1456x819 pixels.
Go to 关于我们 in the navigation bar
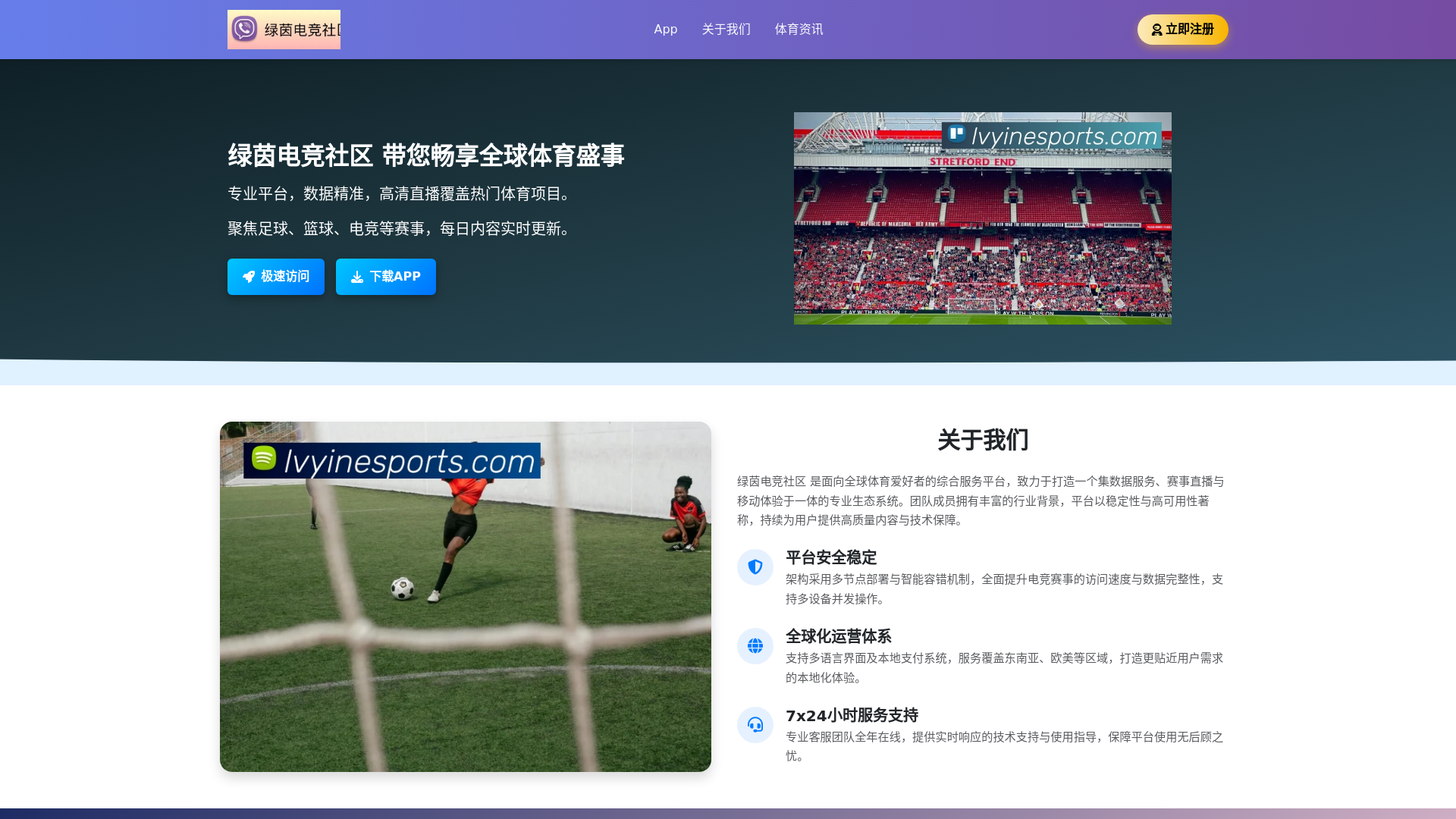(726, 30)
